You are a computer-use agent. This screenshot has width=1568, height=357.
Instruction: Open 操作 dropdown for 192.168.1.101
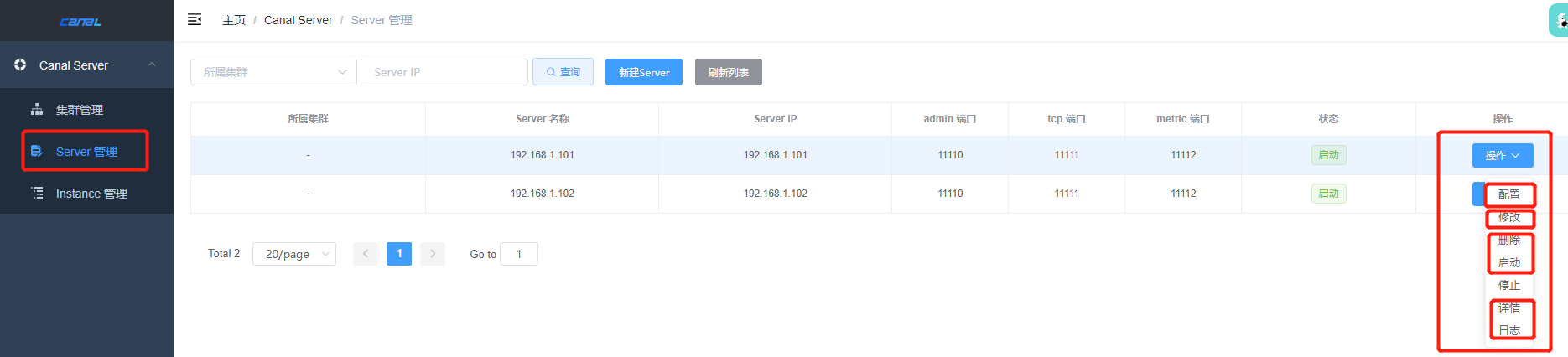1503,155
